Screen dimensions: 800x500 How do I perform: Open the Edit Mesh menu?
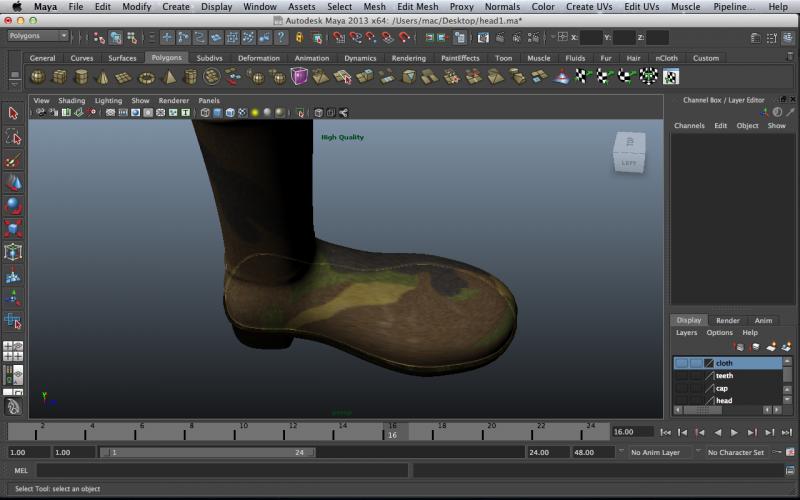pyautogui.click(x=417, y=7)
